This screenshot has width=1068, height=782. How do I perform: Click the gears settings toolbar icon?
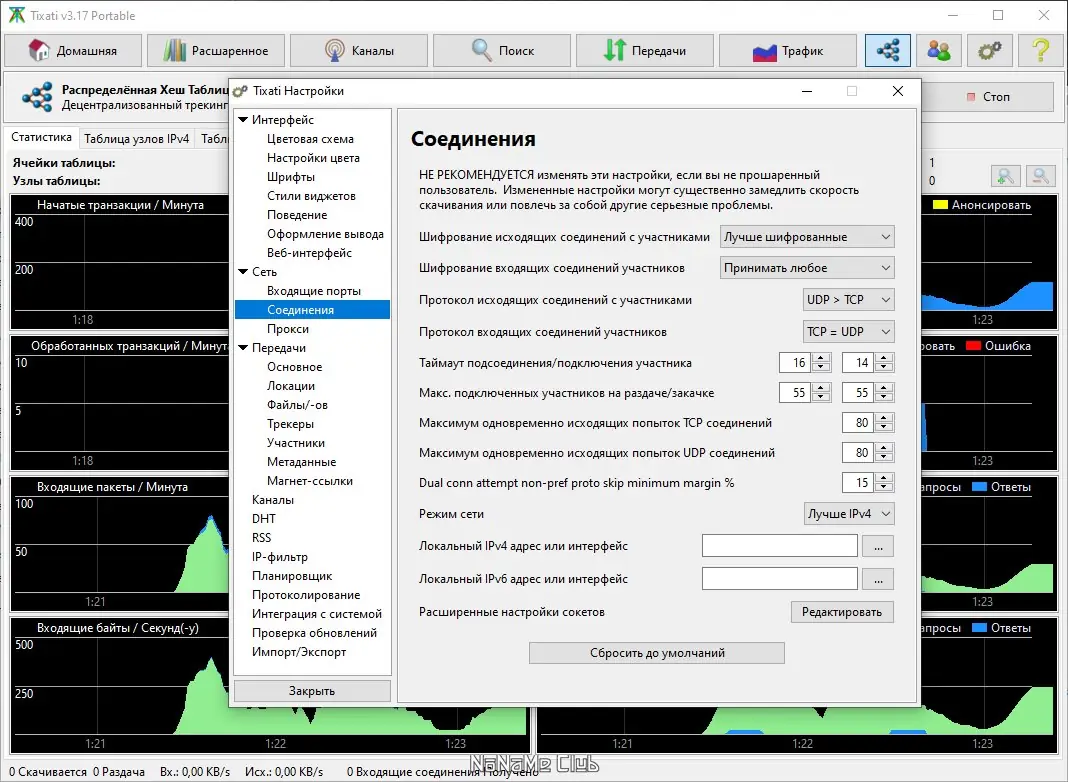990,50
